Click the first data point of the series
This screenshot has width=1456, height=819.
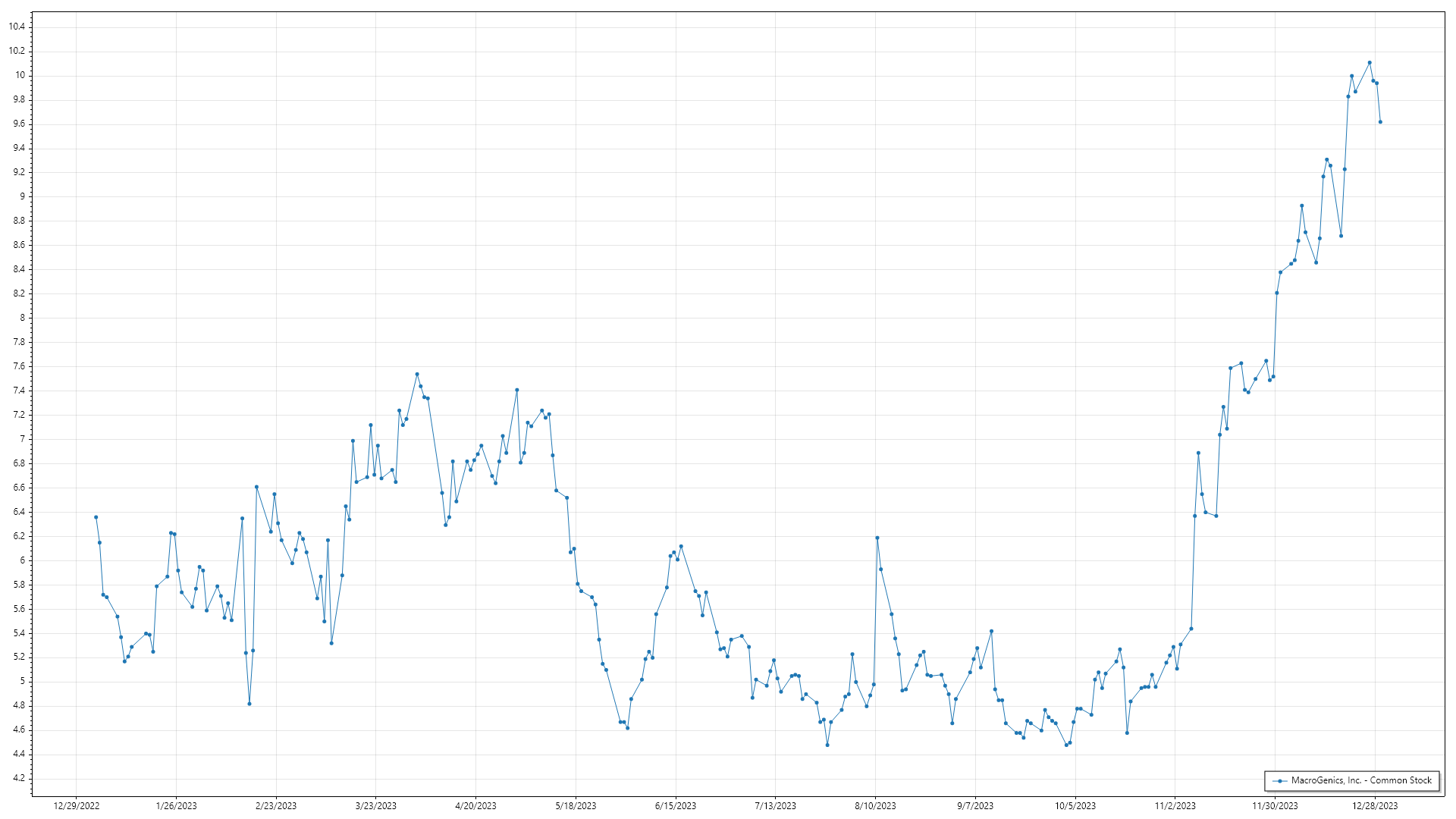(96, 517)
